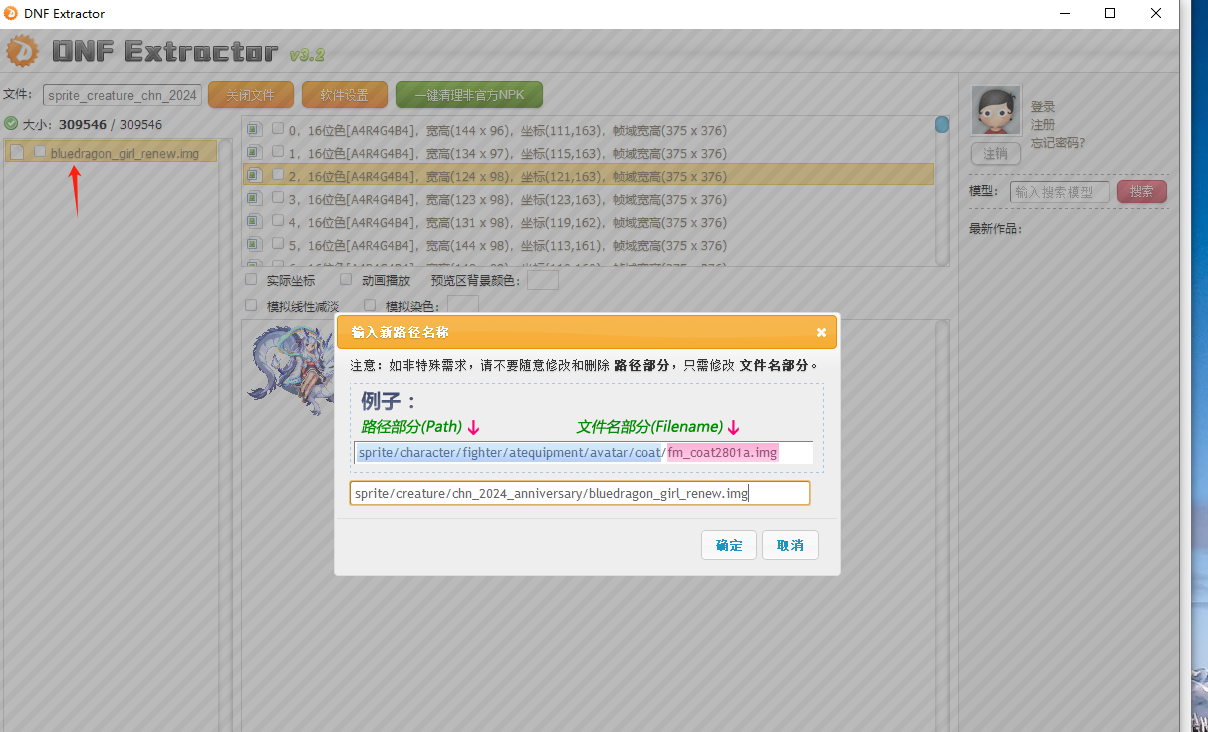This screenshot has width=1208, height=732.
Task: Confirm with the 确定 button
Action: pyautogui.click(x=729, y=545)
